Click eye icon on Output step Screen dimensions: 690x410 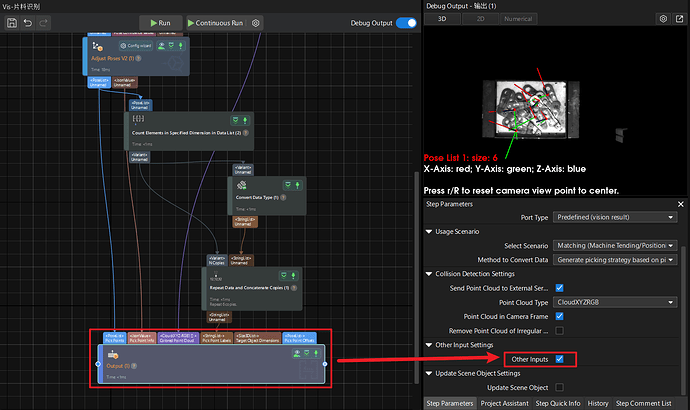pos(297,354)
